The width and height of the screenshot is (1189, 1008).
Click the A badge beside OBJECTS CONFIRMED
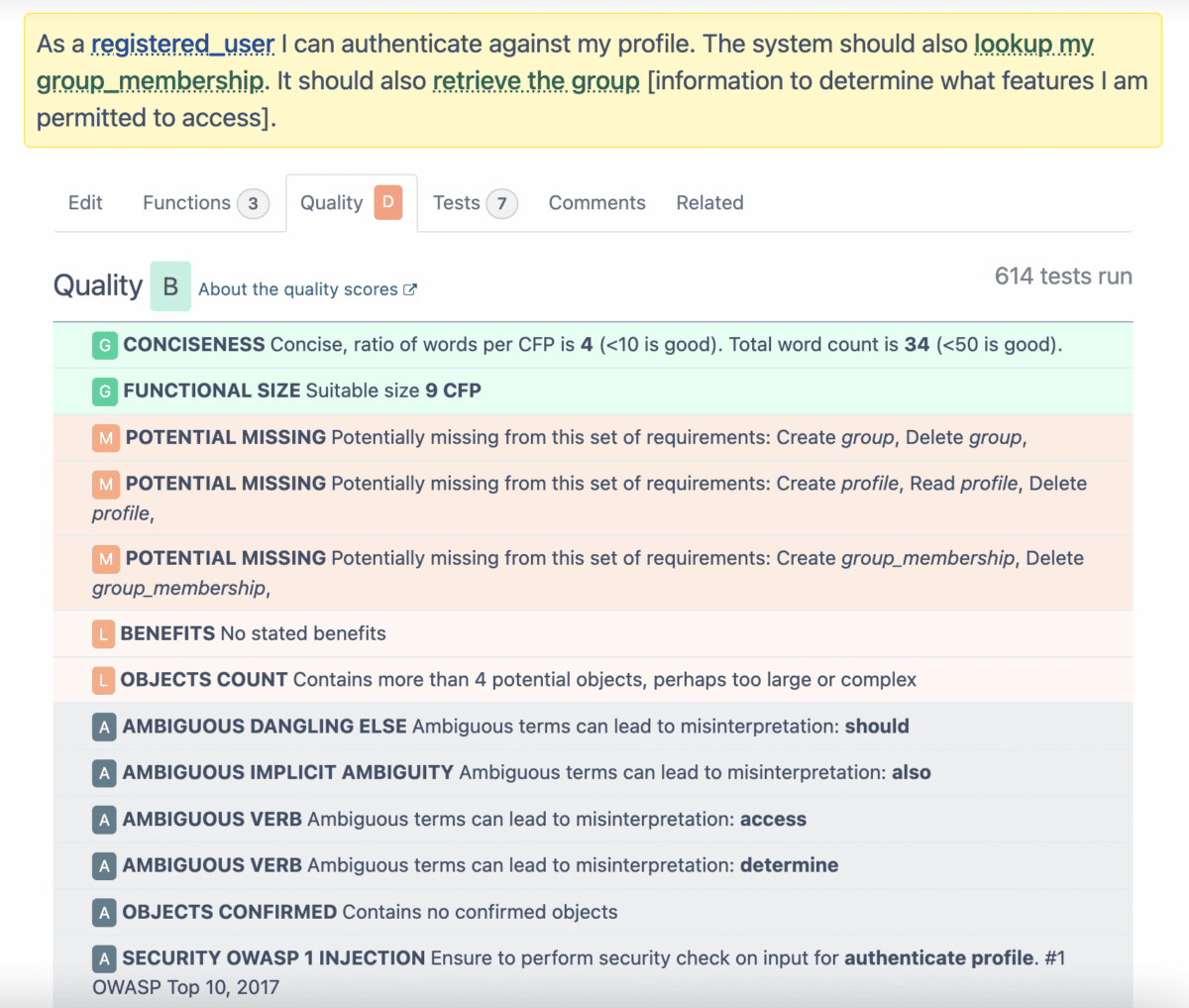104,913
